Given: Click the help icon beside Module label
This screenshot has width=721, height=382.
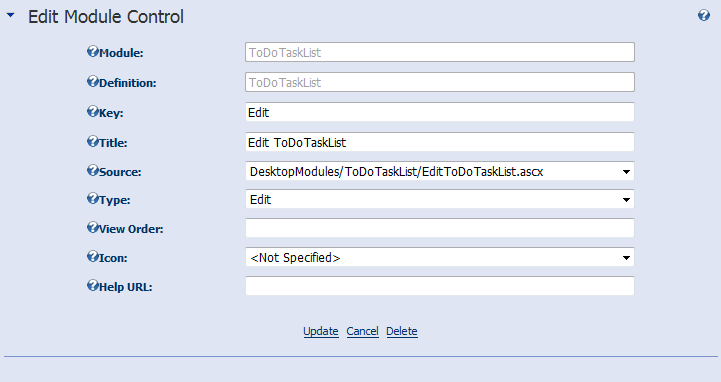Looking at the screenshot, I should click(93, 51).
